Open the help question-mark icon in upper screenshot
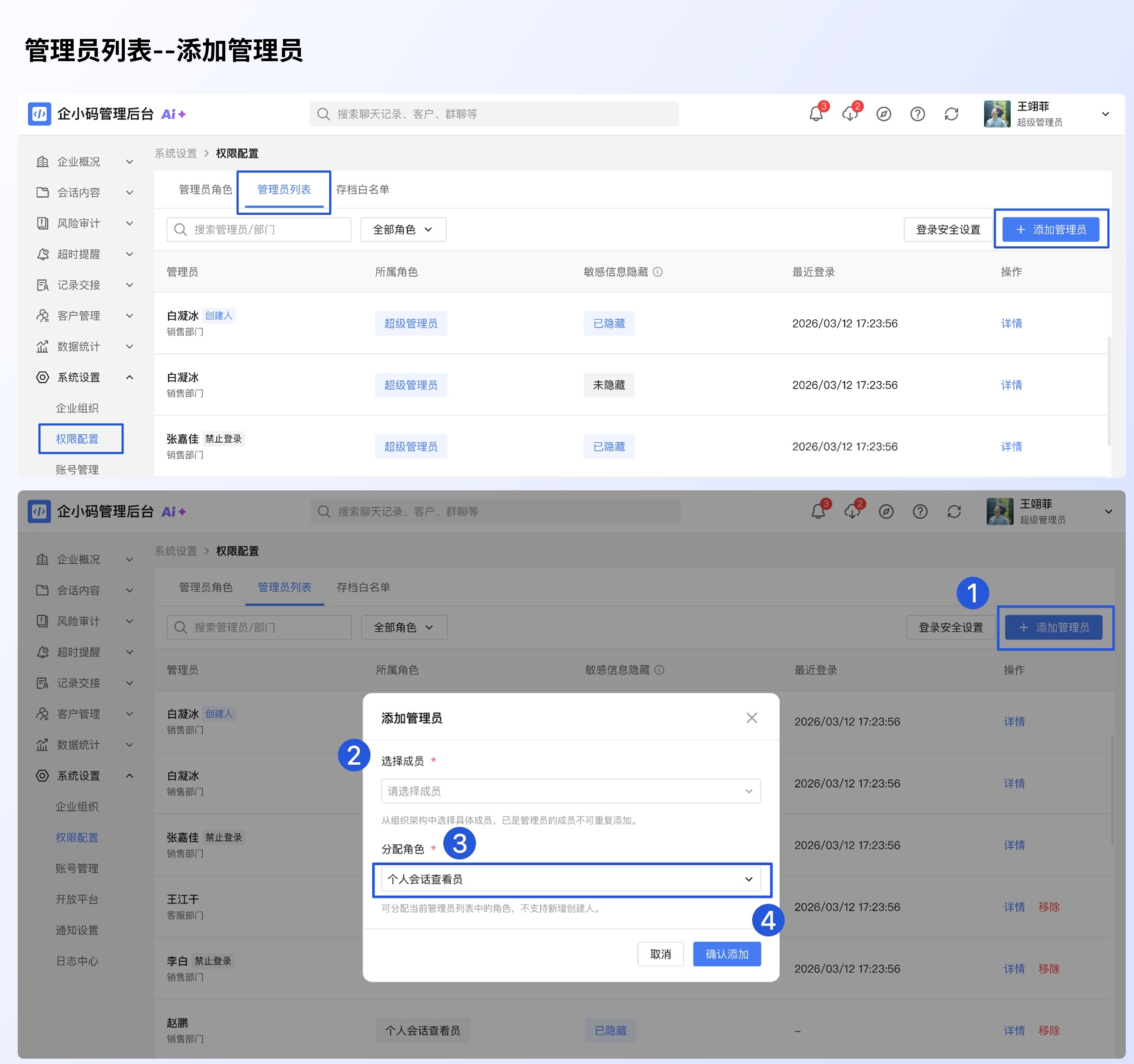Screen dimensions: 1134x1064 [x=917, y=114]
